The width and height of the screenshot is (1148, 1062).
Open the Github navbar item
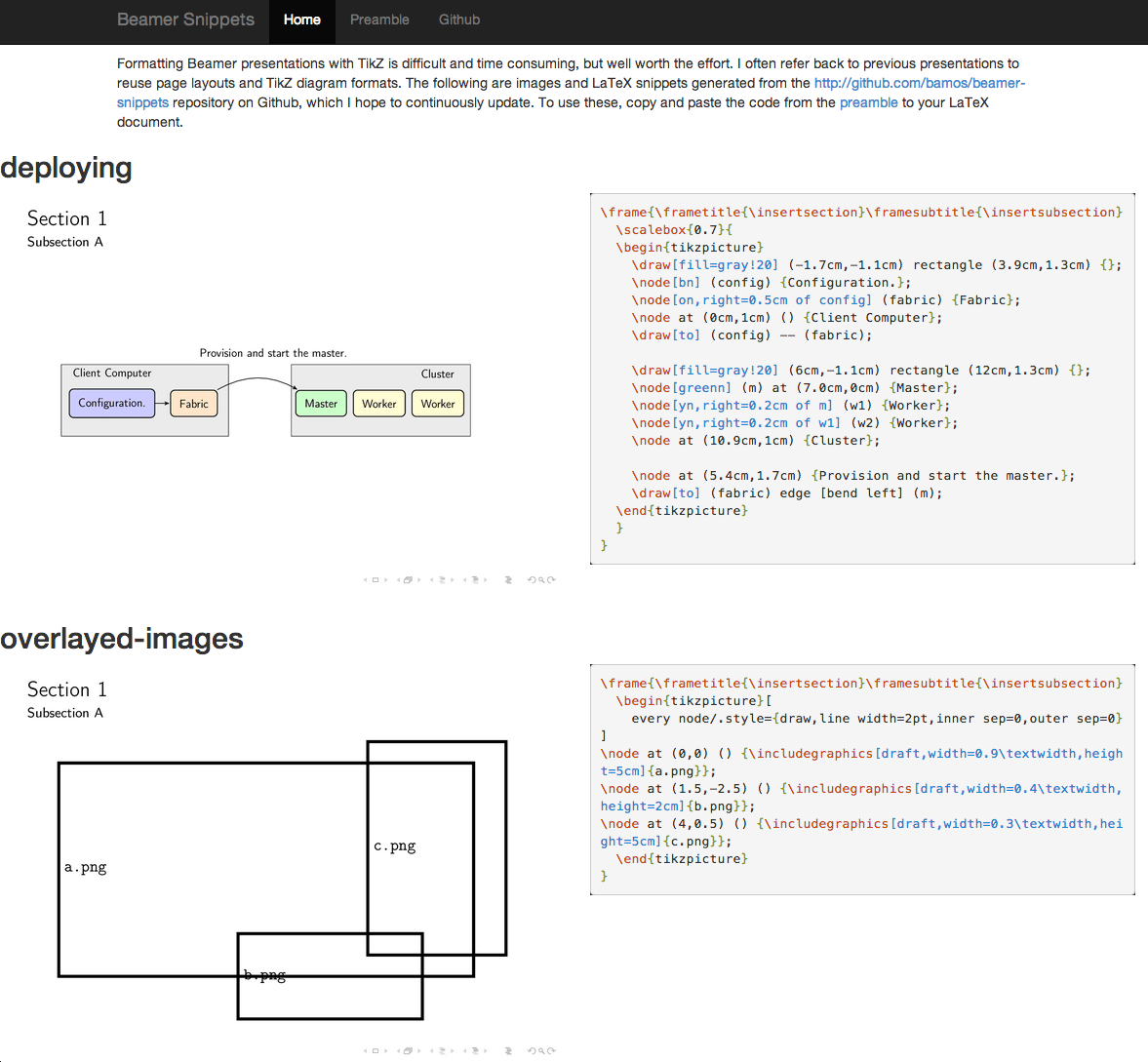(x=458, y=20)
